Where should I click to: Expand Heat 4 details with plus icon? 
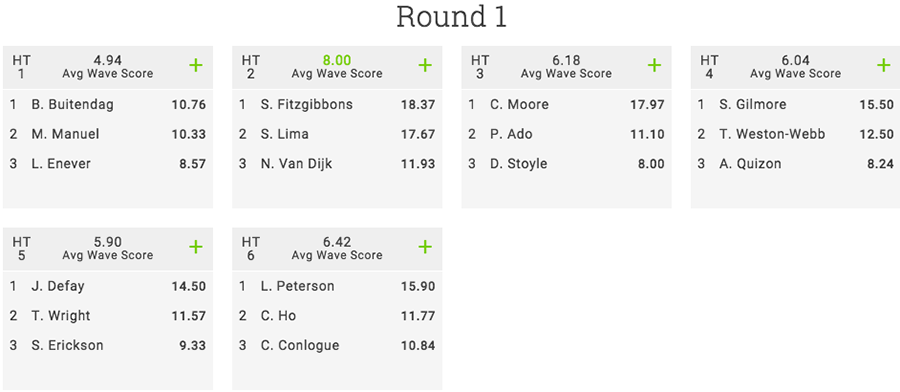point(884,65)
